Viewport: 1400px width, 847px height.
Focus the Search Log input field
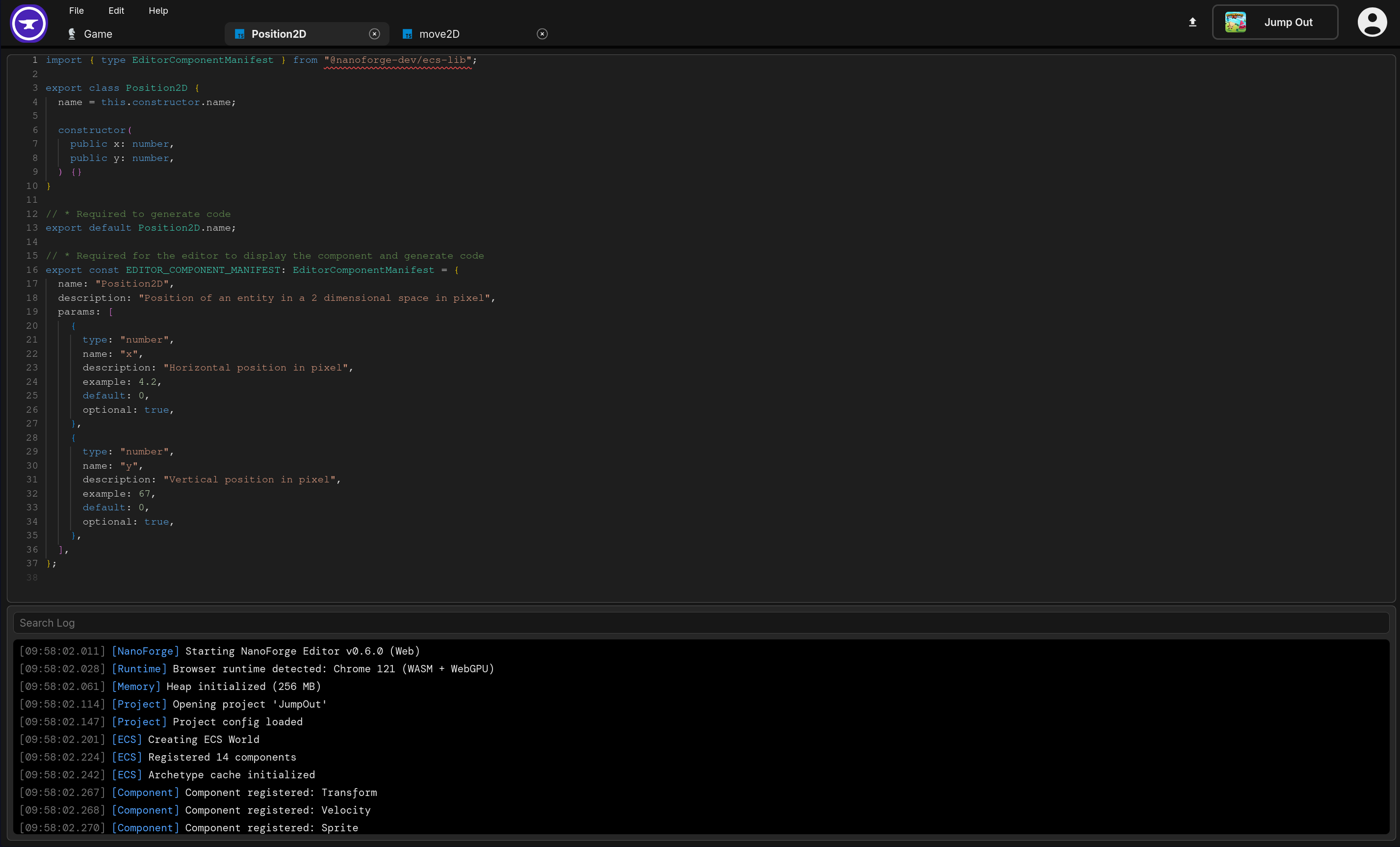[701, 623]
